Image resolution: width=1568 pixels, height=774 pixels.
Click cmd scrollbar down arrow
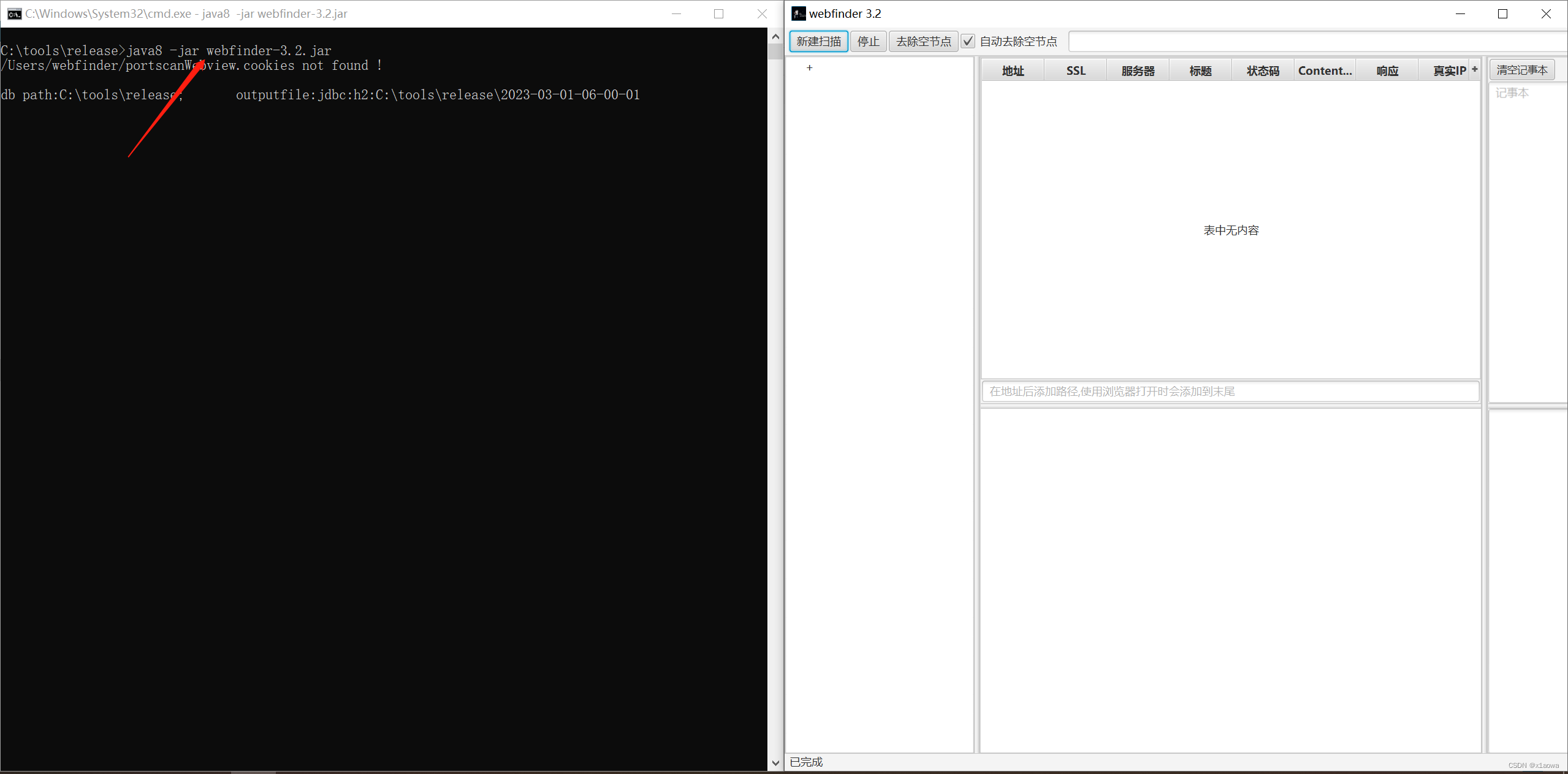pos(775,763)
